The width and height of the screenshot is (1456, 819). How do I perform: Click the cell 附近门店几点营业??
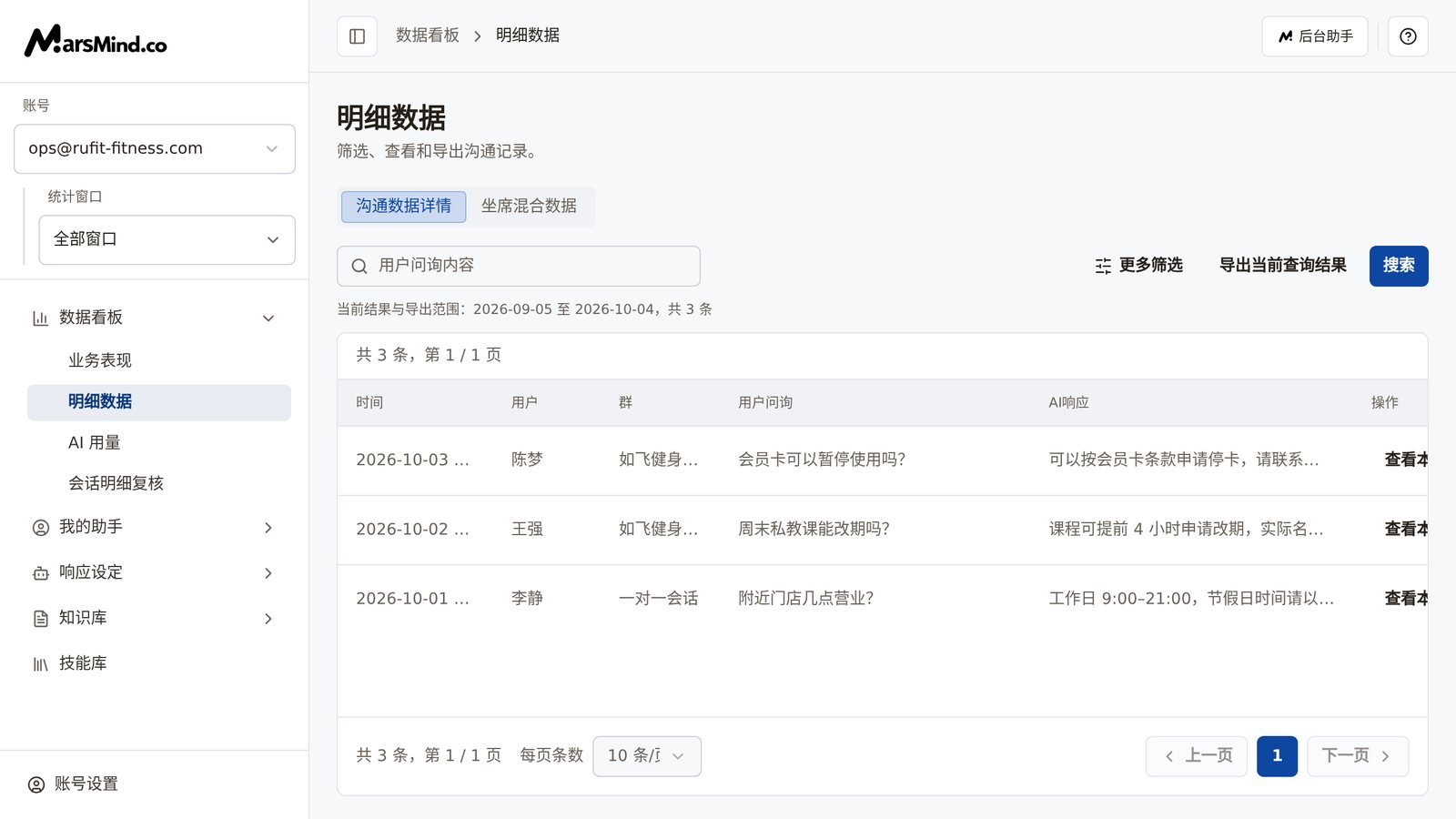pyautogui.click(x=805, y=599)
